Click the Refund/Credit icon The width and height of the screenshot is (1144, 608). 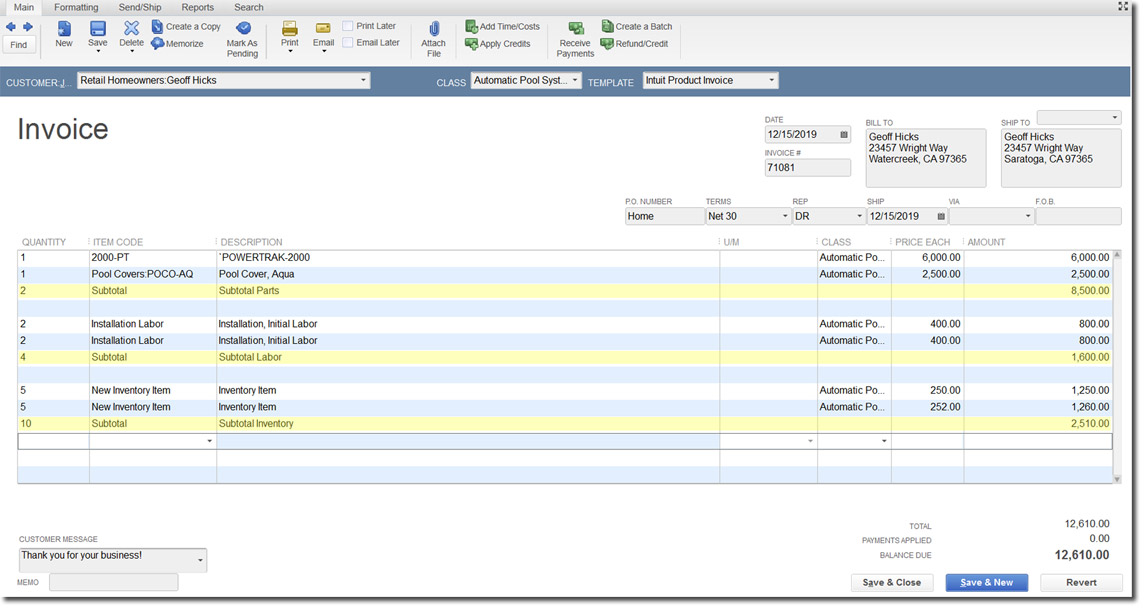(x=637, y=43)
